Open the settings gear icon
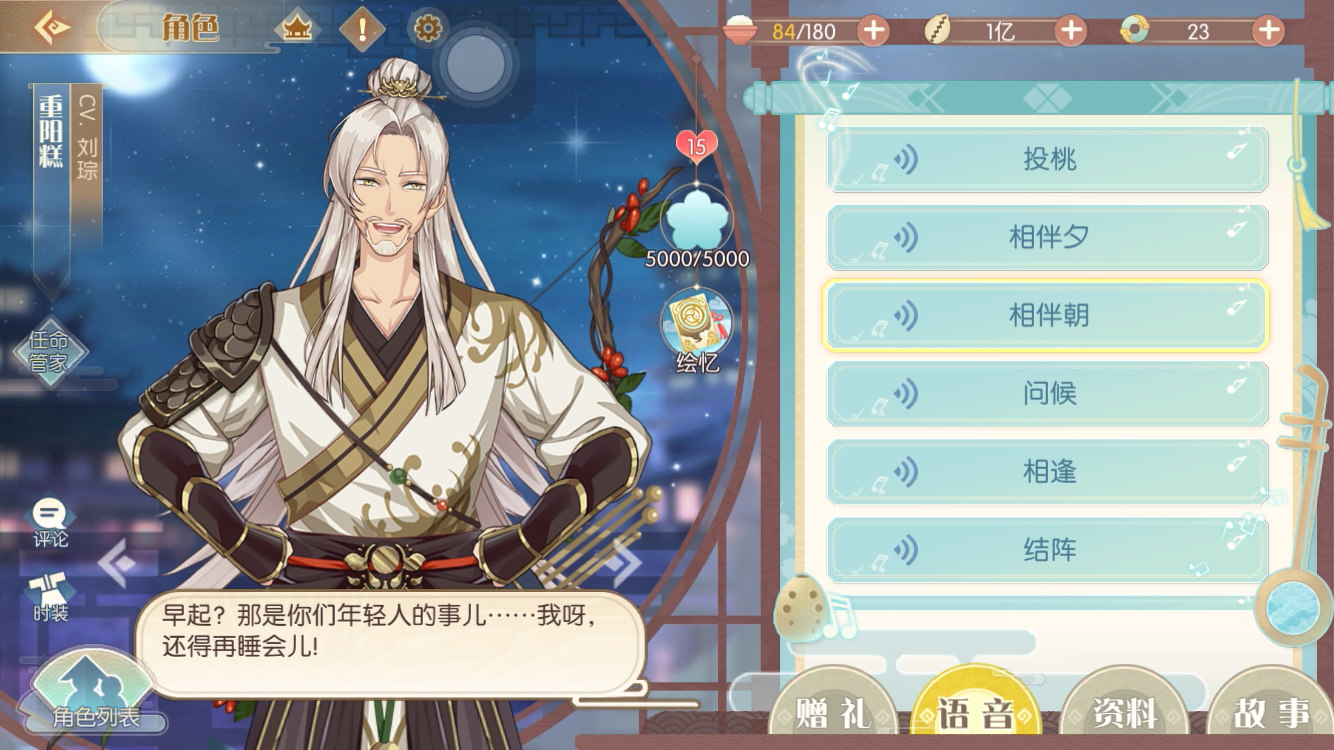 (x=427, y=28)
